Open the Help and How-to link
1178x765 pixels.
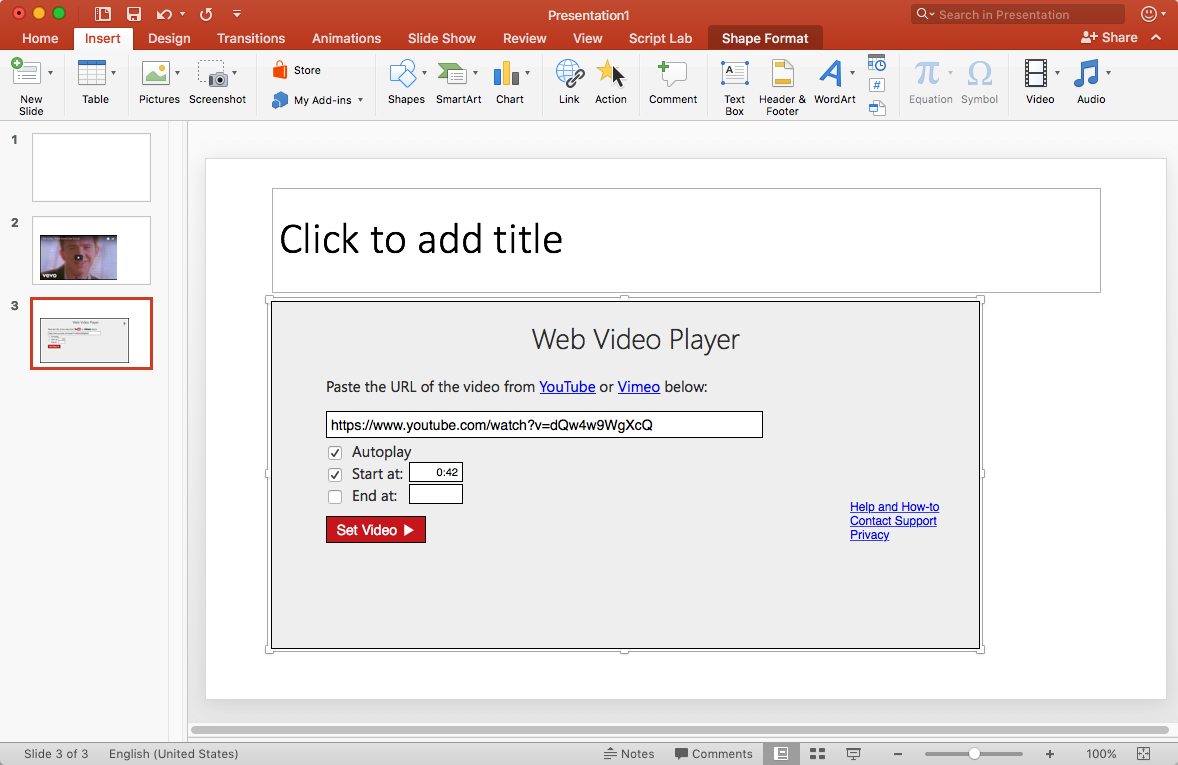point(894,507)
